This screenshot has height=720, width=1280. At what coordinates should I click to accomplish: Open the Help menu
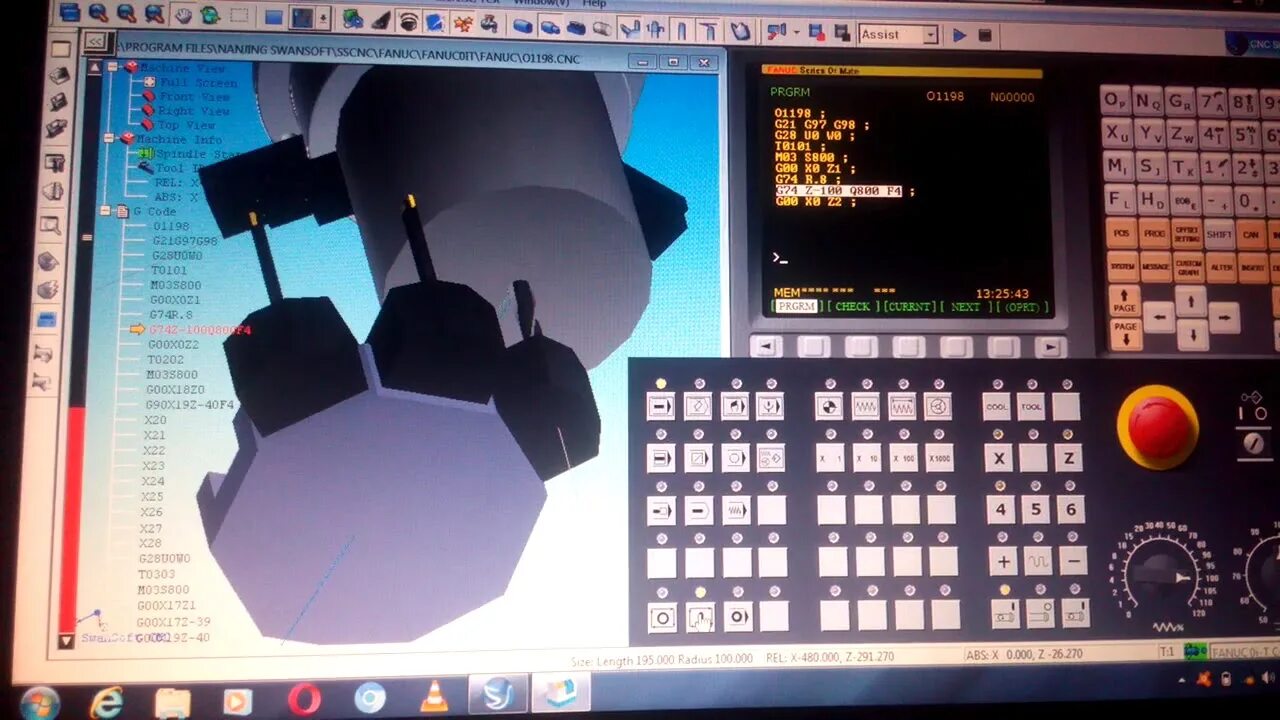(594, 4)
